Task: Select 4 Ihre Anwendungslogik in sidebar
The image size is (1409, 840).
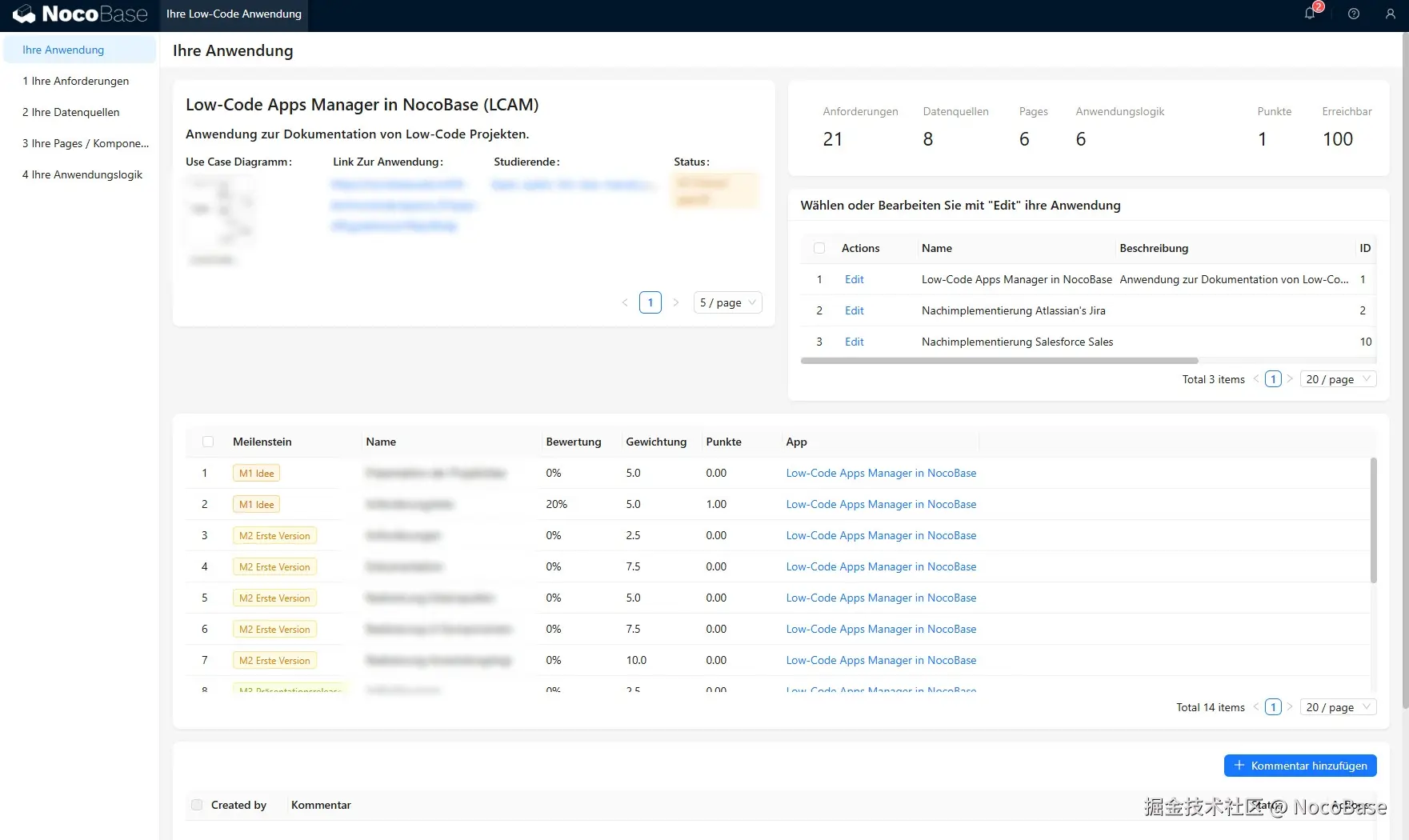Action: [82, 174]
